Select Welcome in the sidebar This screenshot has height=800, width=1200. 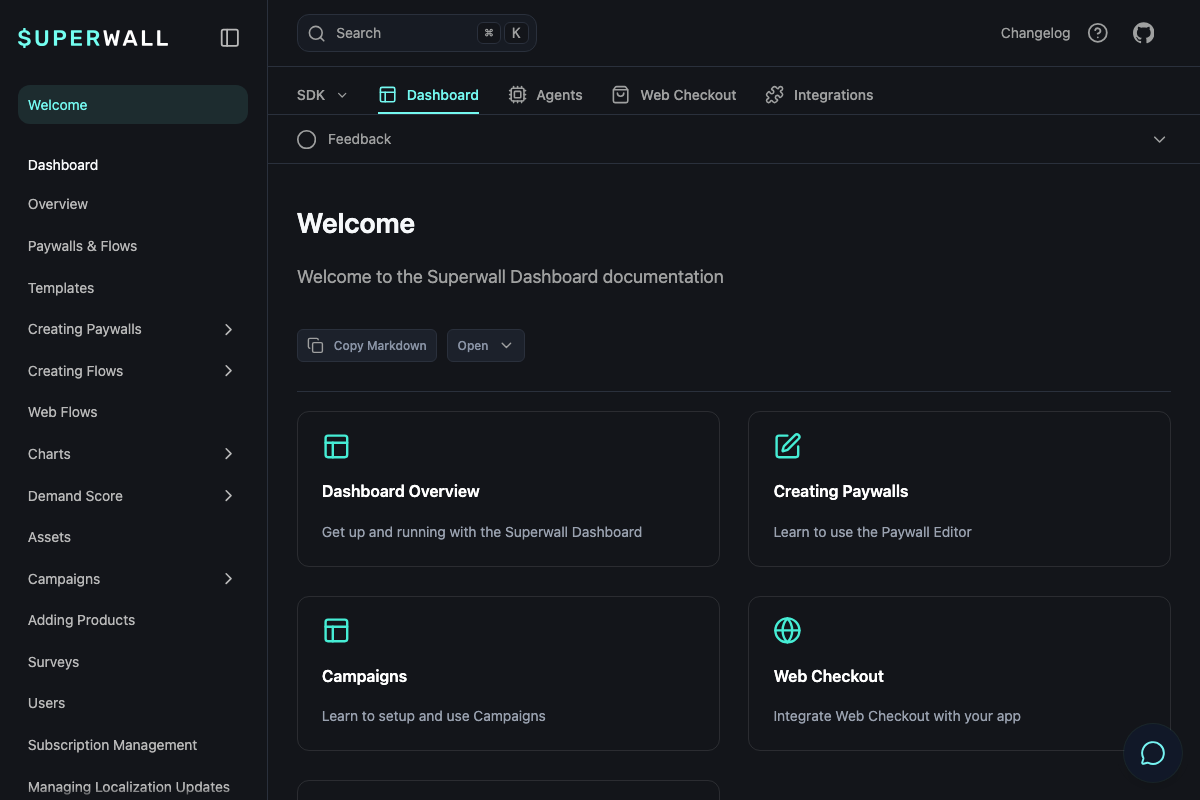pyautogui.click(x=133, y=105)
